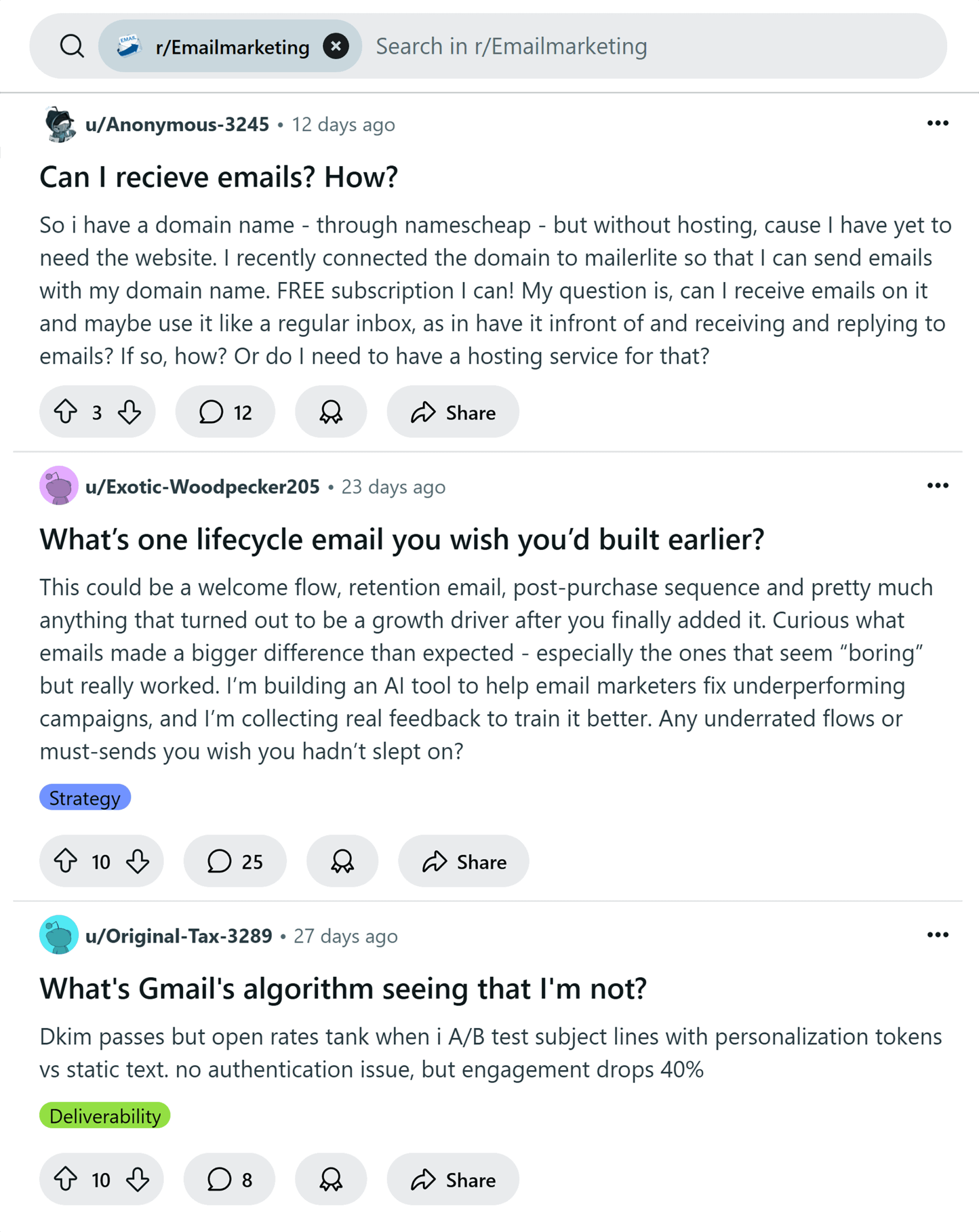Open u/Exotic-Woodpecker205 profile link

[202, 487]
